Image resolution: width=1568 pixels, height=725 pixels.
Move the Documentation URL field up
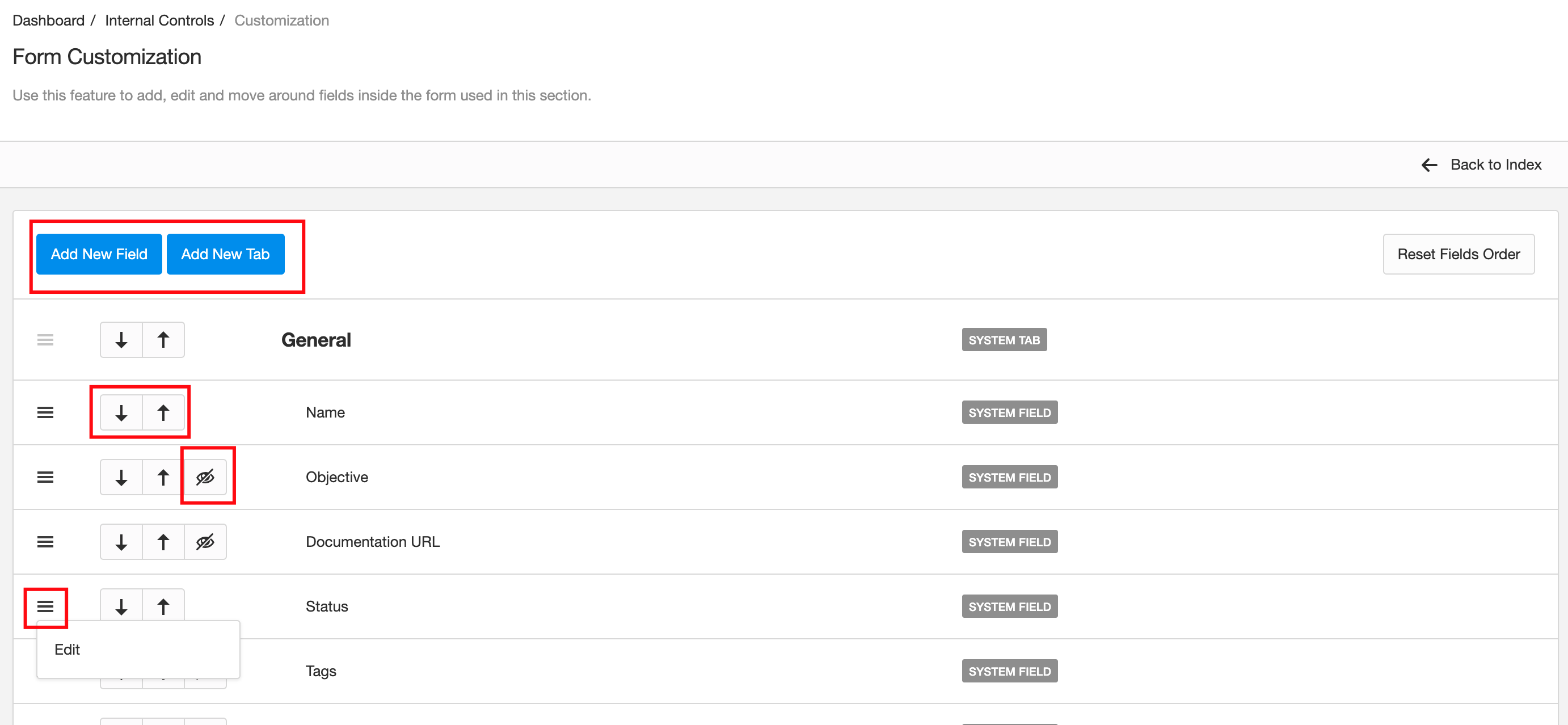click(x=163, y=542)
